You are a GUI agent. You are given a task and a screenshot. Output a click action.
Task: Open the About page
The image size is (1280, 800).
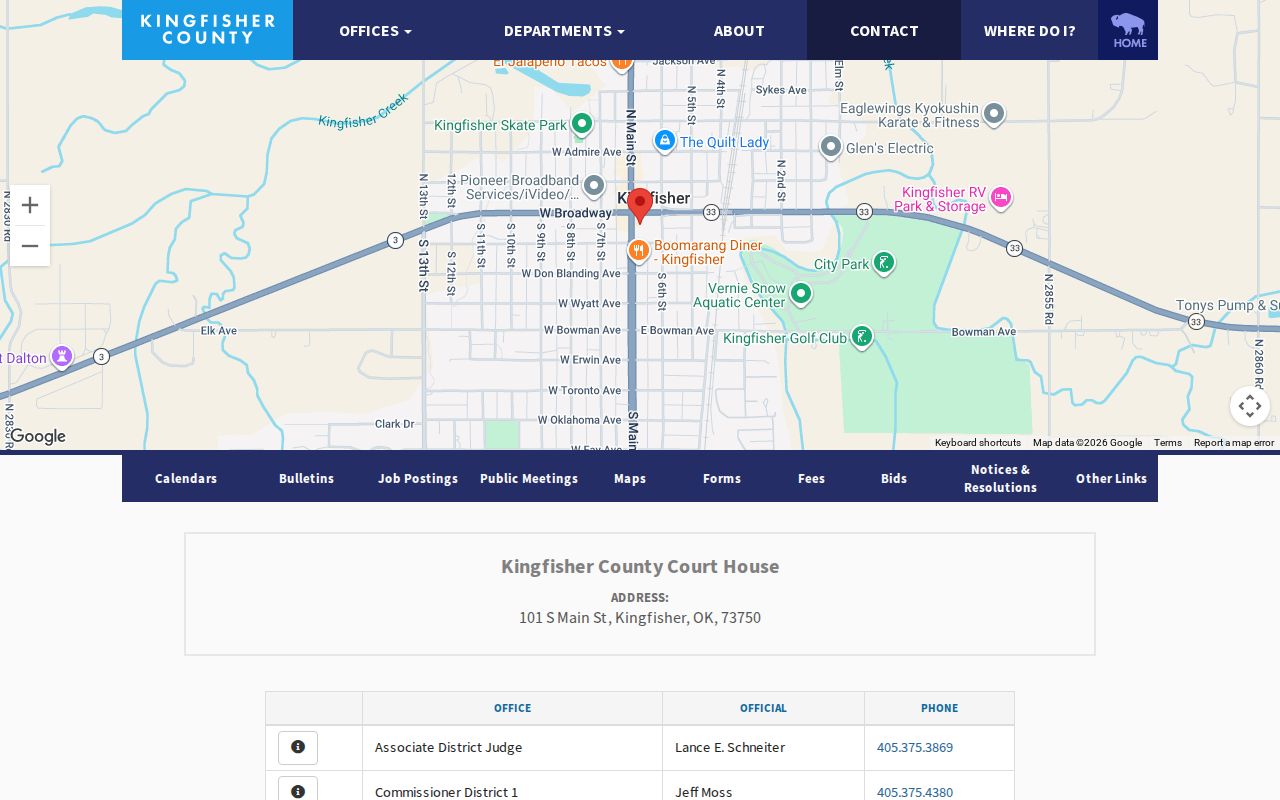(x=739, y=31)
